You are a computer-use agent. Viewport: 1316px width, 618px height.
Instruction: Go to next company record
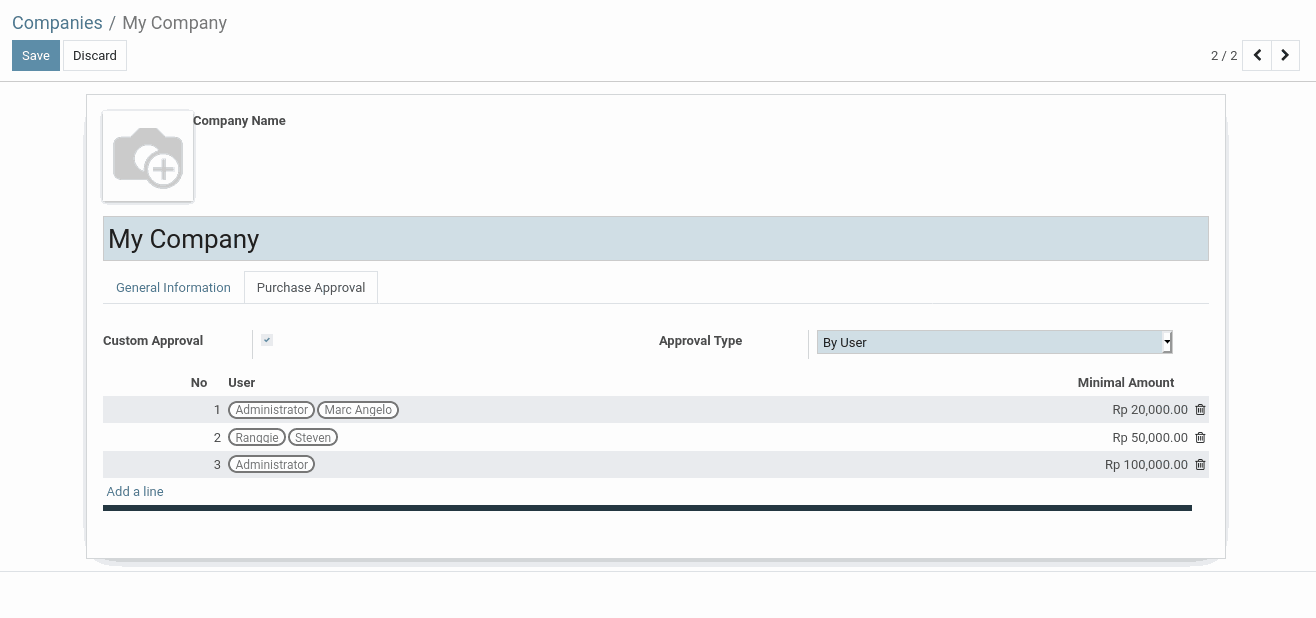(x=1285, y=56)
